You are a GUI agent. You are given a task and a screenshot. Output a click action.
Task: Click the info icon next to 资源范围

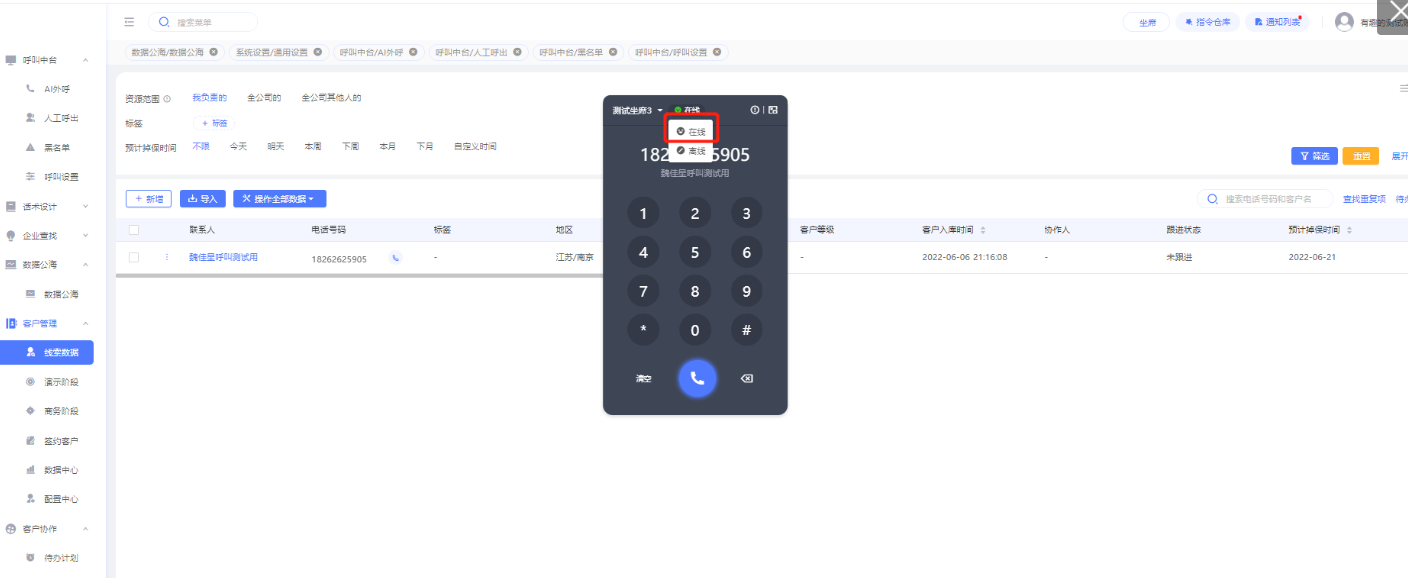[167, 99]
